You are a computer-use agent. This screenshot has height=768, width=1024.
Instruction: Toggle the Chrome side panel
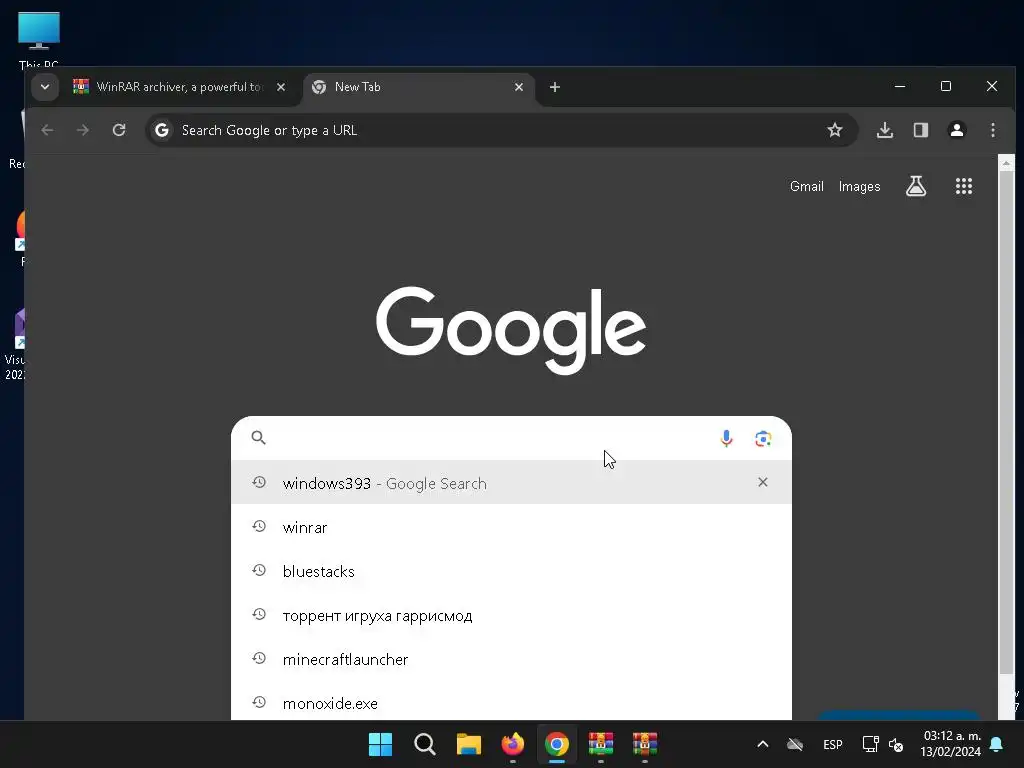click(x=921, y=130)
